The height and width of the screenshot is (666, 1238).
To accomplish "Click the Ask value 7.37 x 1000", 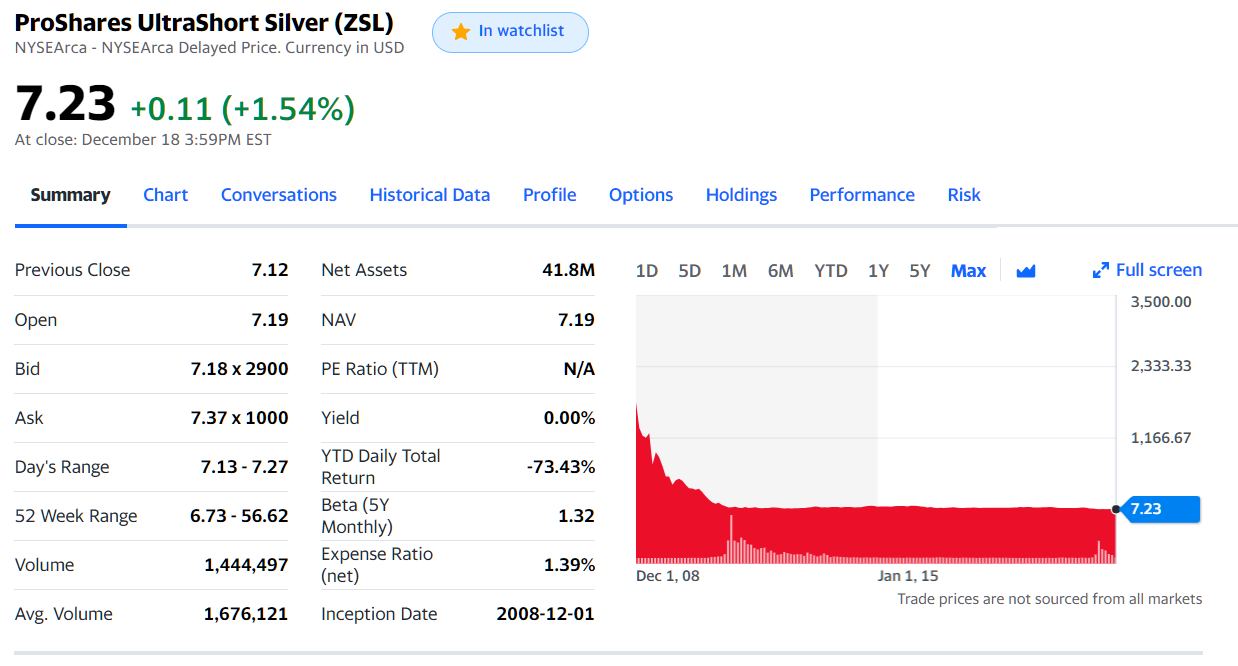I will pos(240,418).
